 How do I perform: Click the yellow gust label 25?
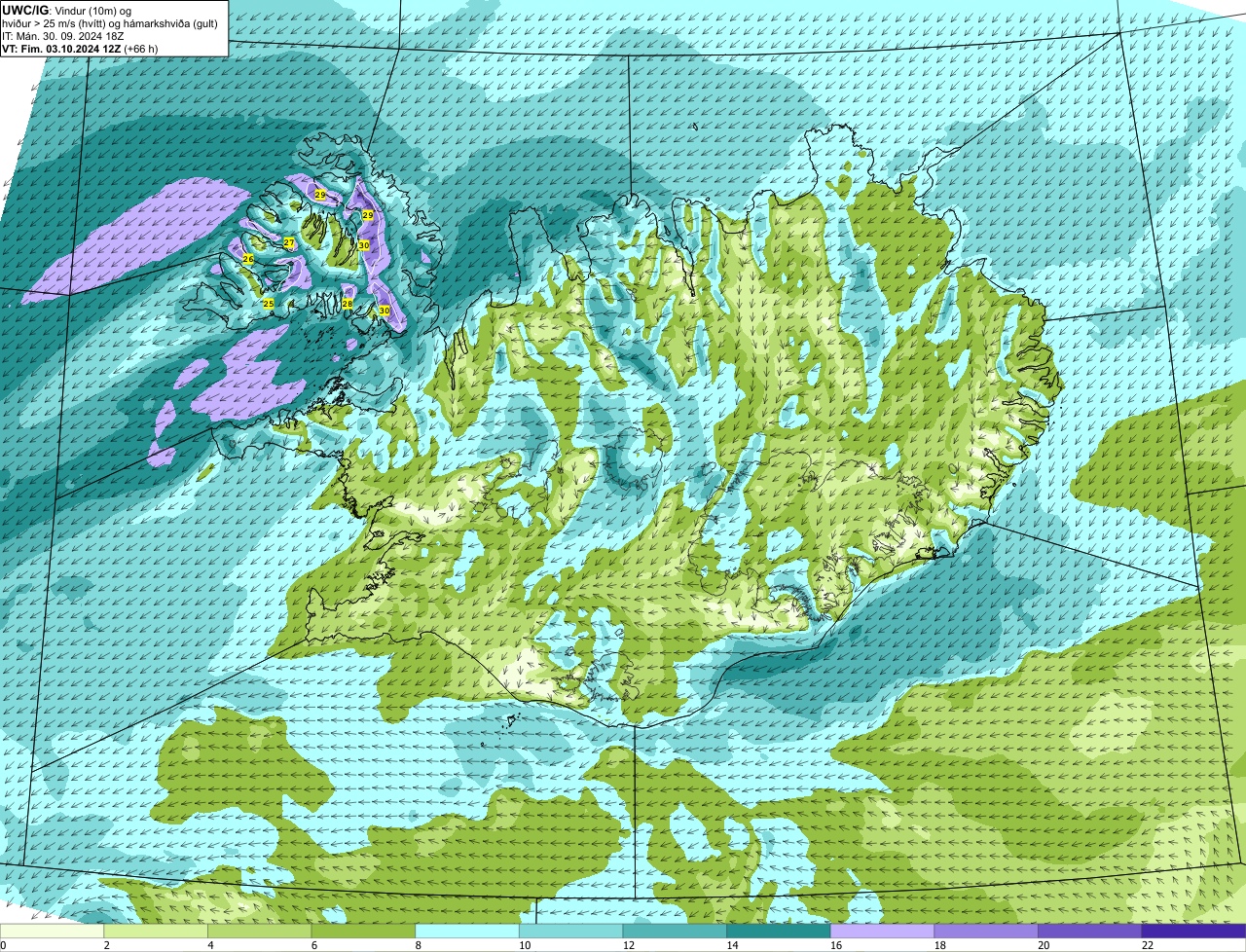[x=269, y=305]
